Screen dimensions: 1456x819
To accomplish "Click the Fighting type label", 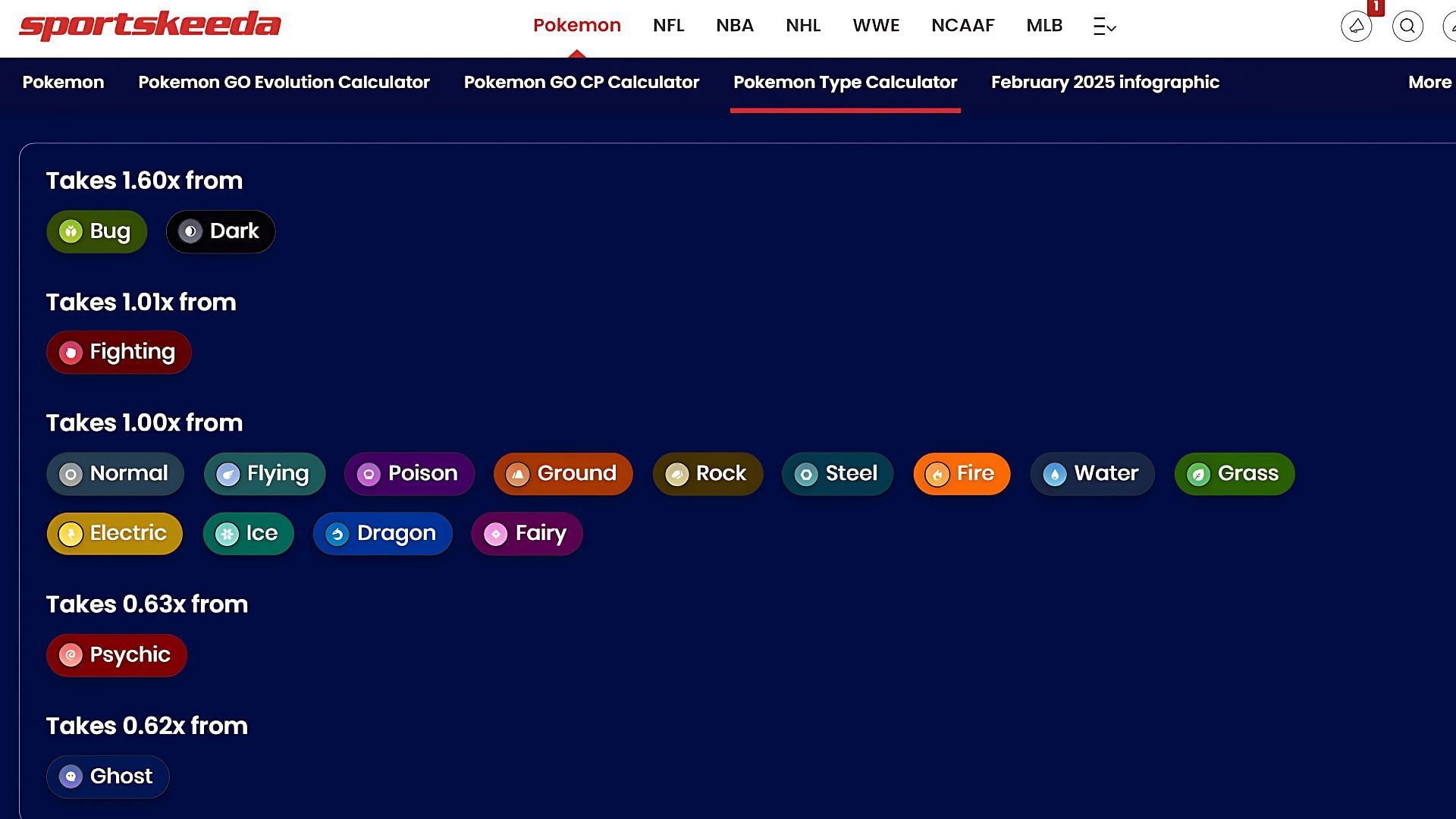I will (133, 353).
